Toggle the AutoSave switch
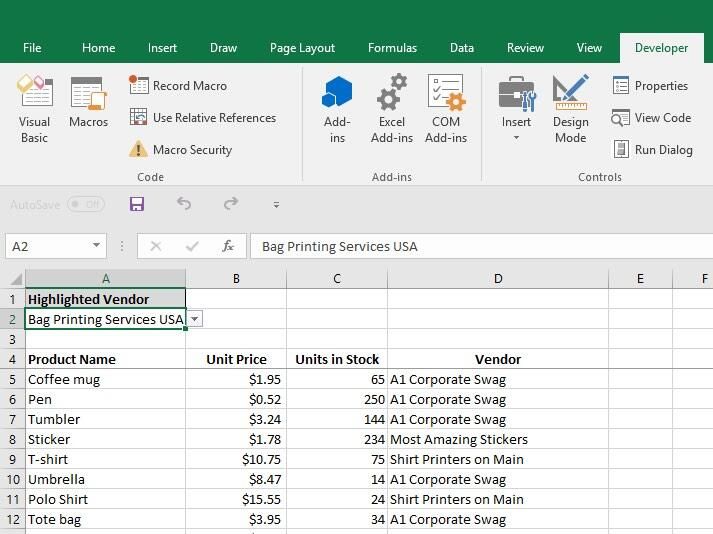Image resolution: width=713 pixels, height=534 pixels. [x=86, y=204]
